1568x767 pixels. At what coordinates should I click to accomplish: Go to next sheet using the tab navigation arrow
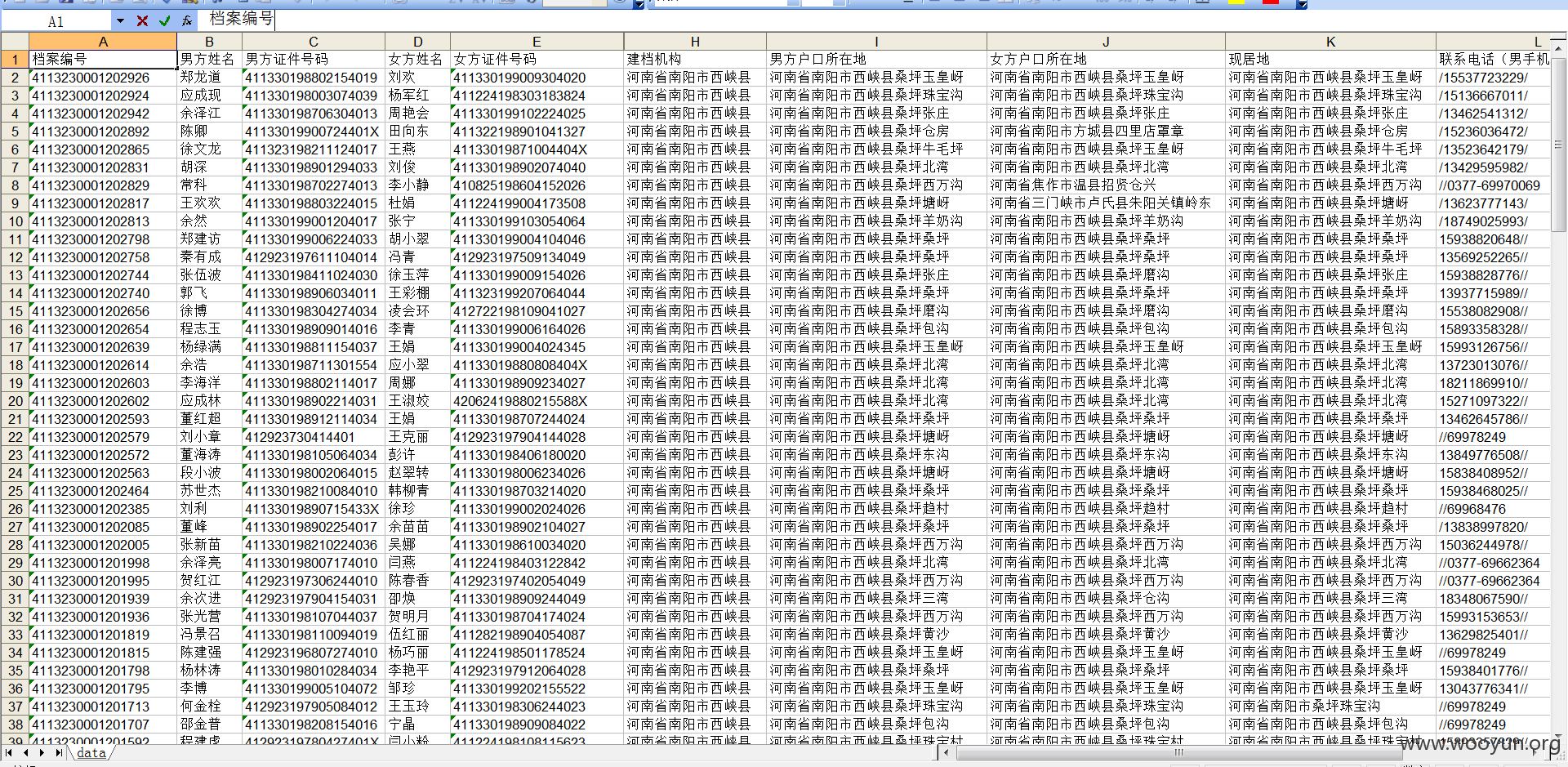pos(42,752)
